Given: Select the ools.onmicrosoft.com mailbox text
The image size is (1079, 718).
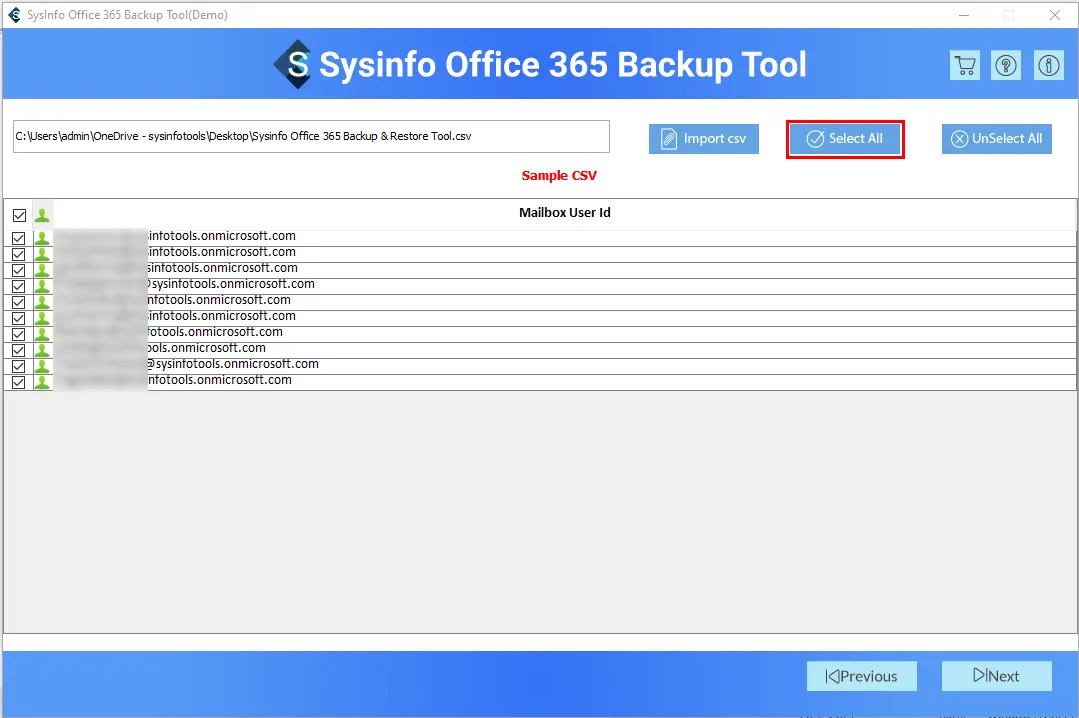Looking at the screenshot, I should (206, 348).
